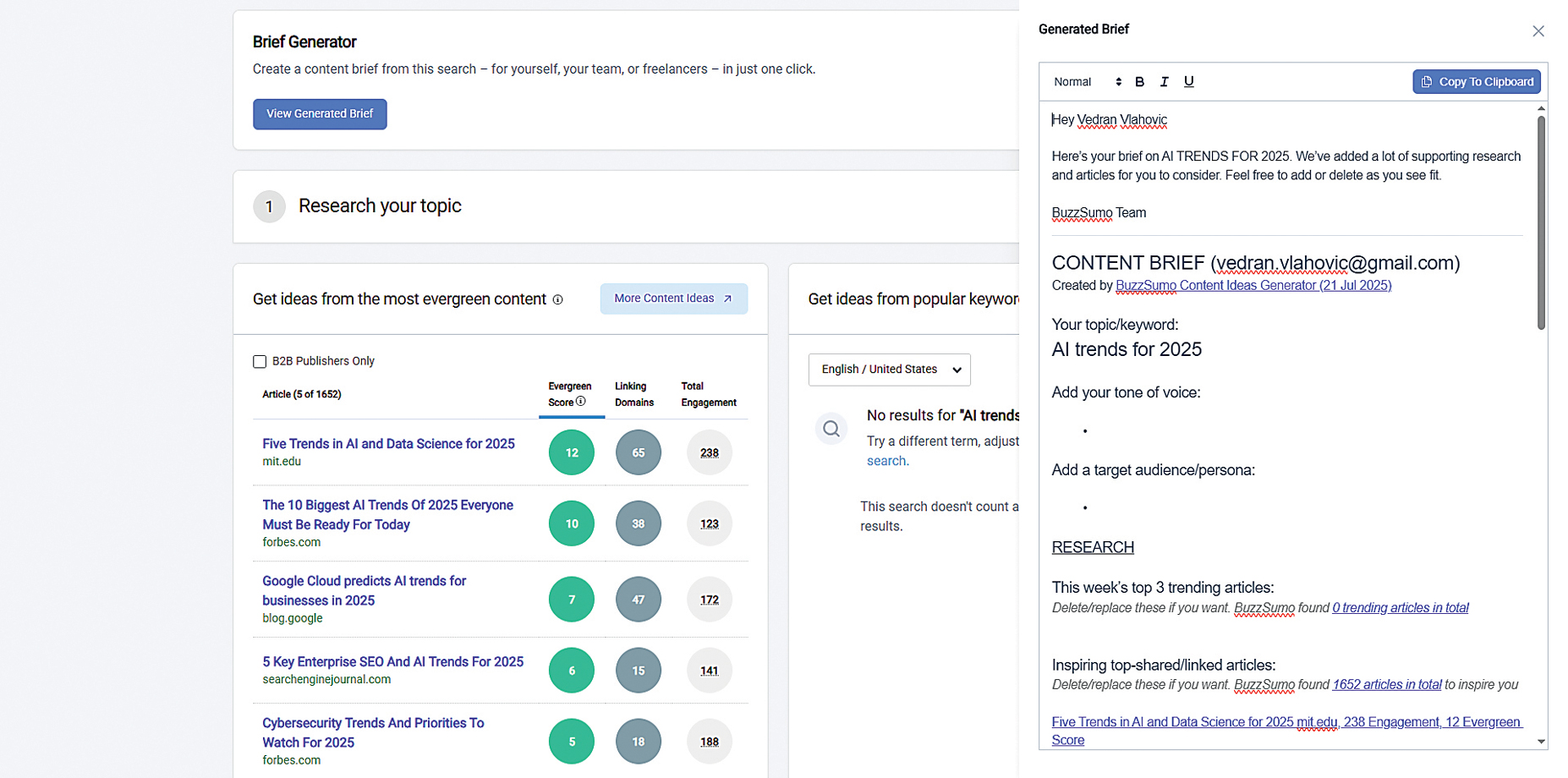Show the Evergreen Score info tooltip
The height and width of the screenshot is (778, 1568).
(x=581, y=402)
